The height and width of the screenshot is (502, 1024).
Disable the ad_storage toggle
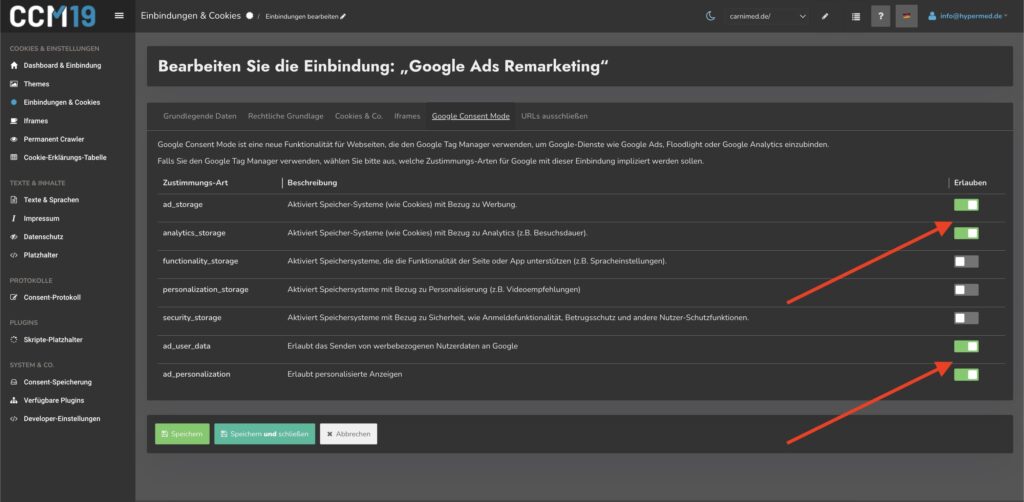coord(966,205)
